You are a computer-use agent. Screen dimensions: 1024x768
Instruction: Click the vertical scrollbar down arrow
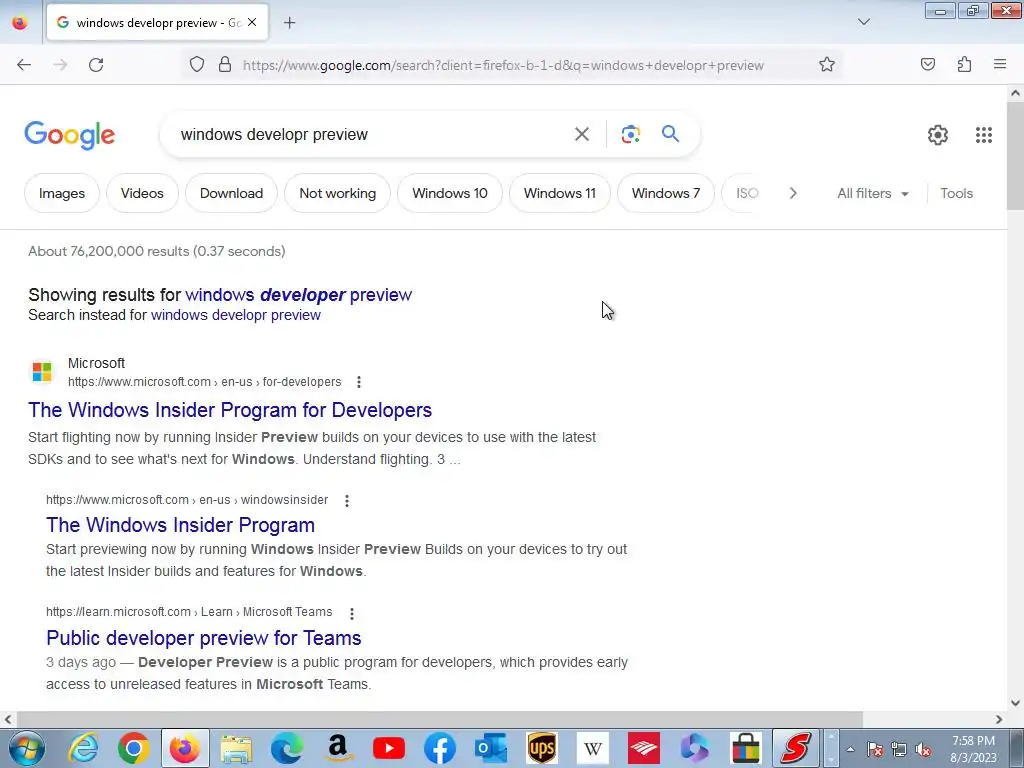tap(1015, 703)
